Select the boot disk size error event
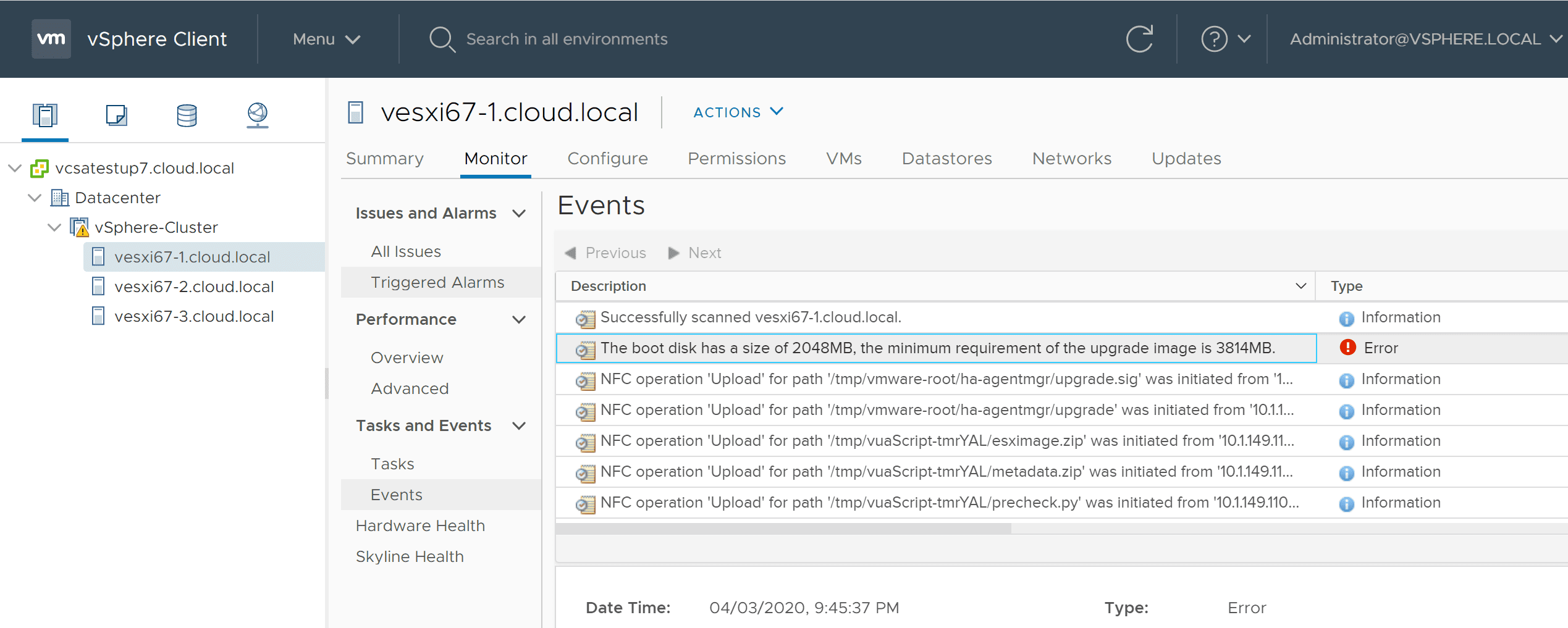Image resolution: width=1568 pixels, height=628 pixels. pos(937,348)
